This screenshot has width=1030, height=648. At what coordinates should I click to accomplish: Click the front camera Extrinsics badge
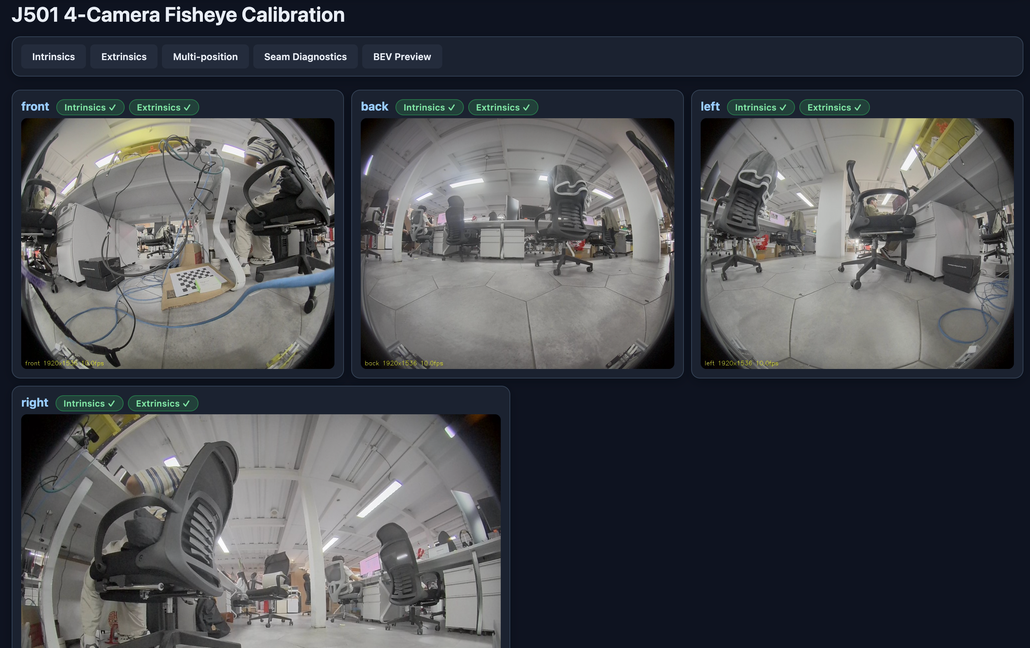(164, 107)
